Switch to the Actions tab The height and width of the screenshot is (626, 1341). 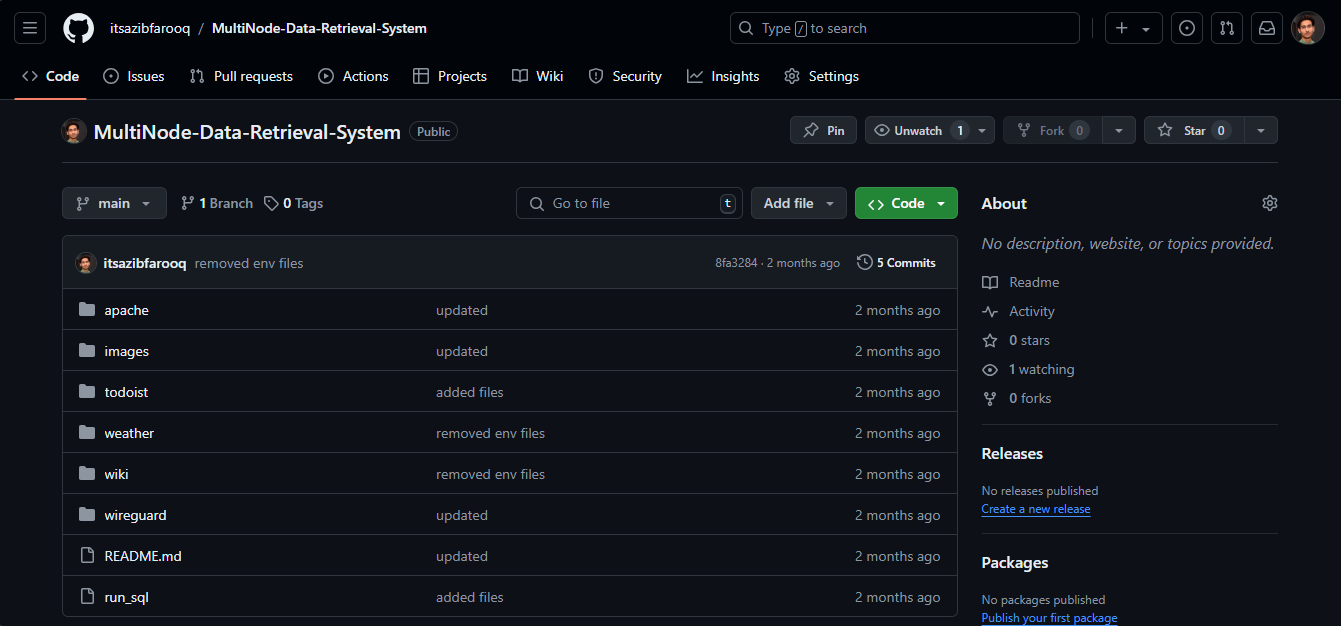pyautogui.click(x=353, y=76)
